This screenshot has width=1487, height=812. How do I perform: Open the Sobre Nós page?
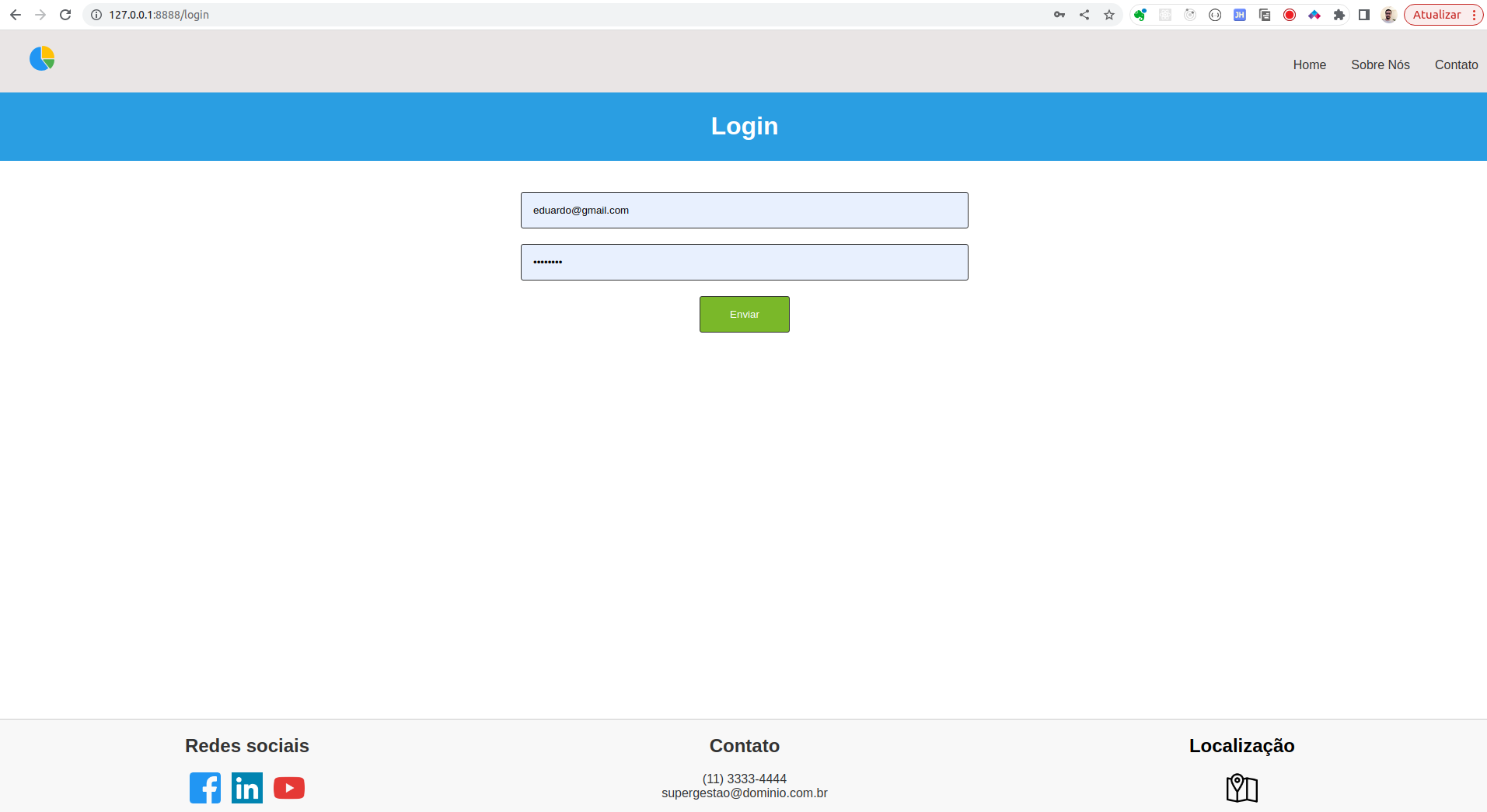1380,64
